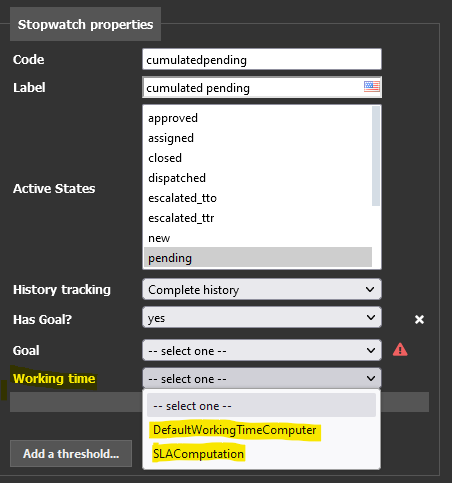
Task: Click the US flag language icon
Action: pos(371,87)
